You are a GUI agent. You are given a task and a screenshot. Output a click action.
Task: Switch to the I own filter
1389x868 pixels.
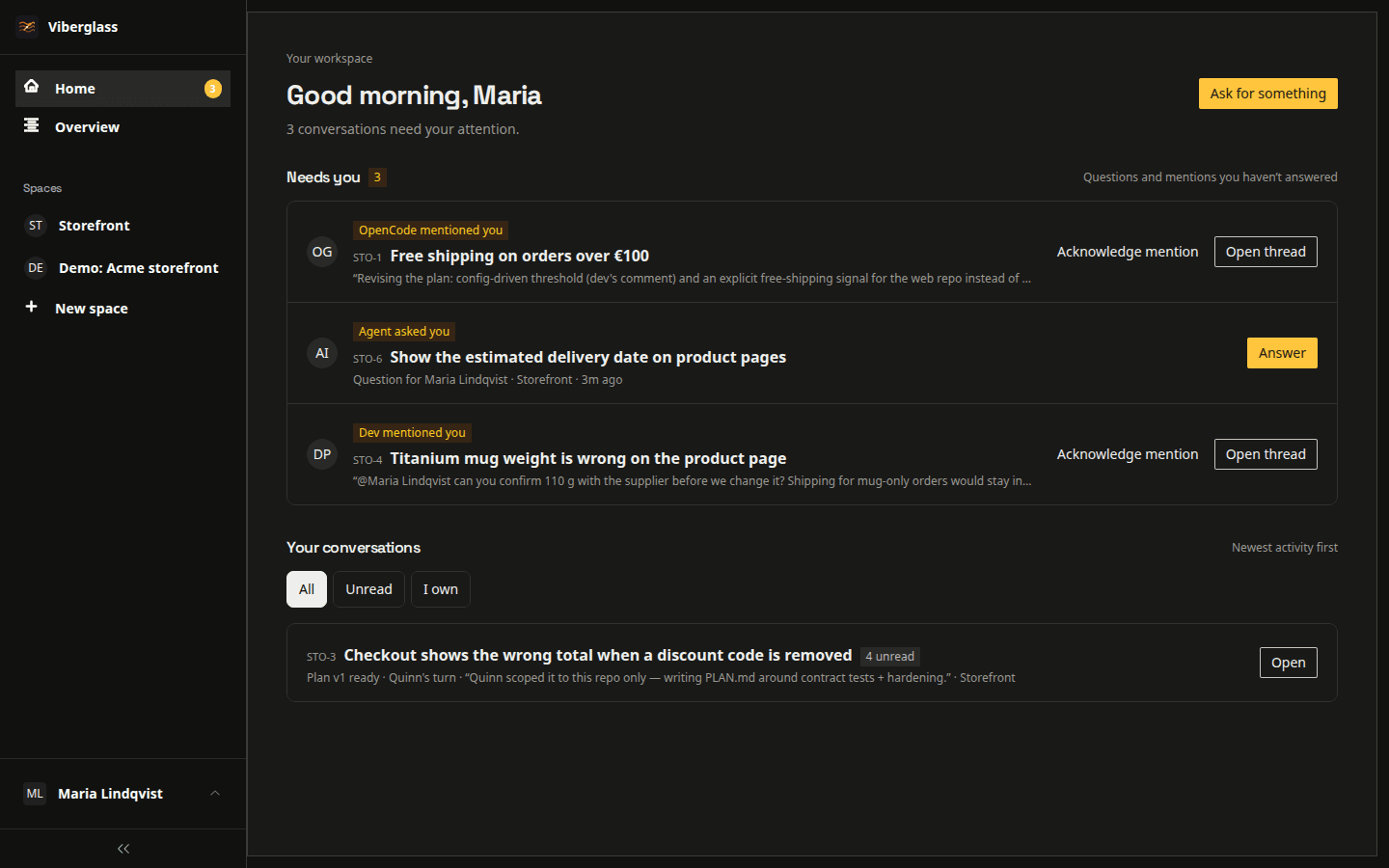pos(441,589)
